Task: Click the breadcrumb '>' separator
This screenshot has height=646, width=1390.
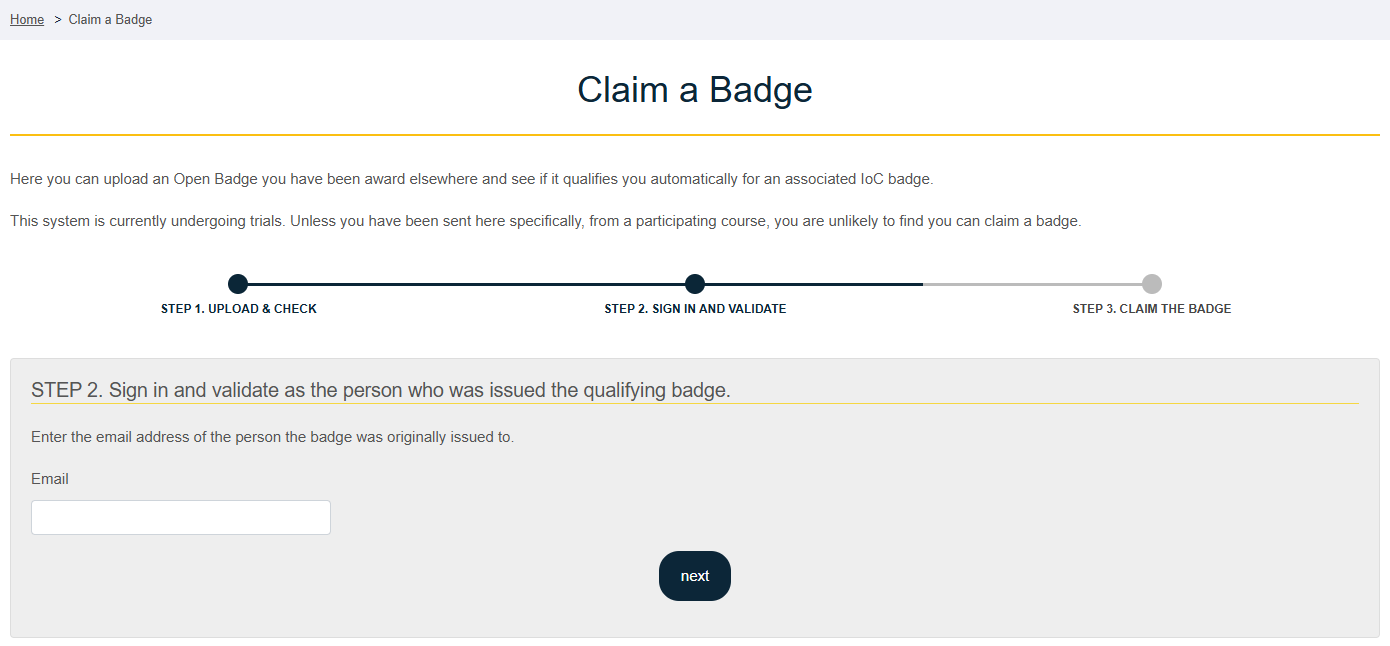Action: 58,20
